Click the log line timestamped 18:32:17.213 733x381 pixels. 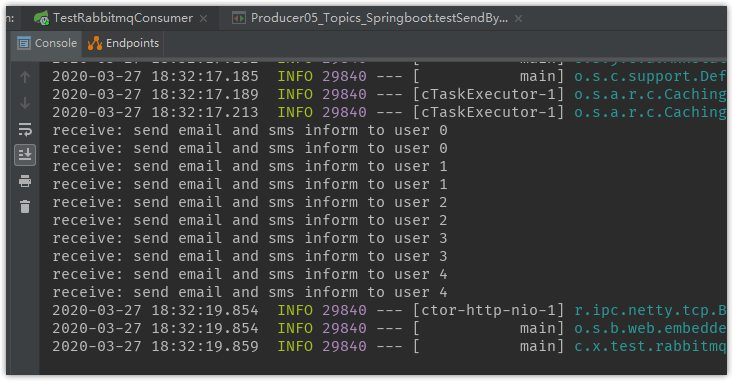pos(388,112)
